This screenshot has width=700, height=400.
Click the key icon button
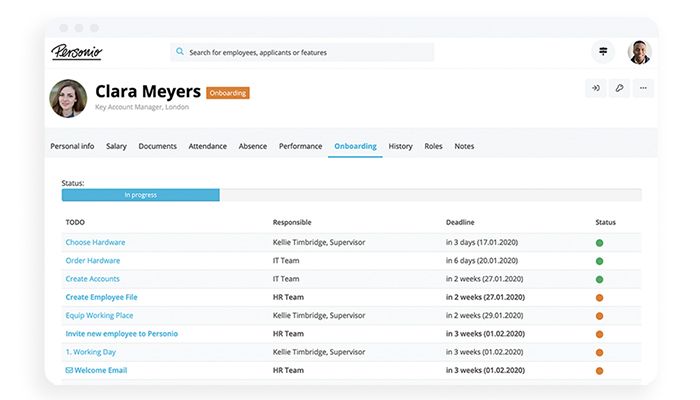620,88
